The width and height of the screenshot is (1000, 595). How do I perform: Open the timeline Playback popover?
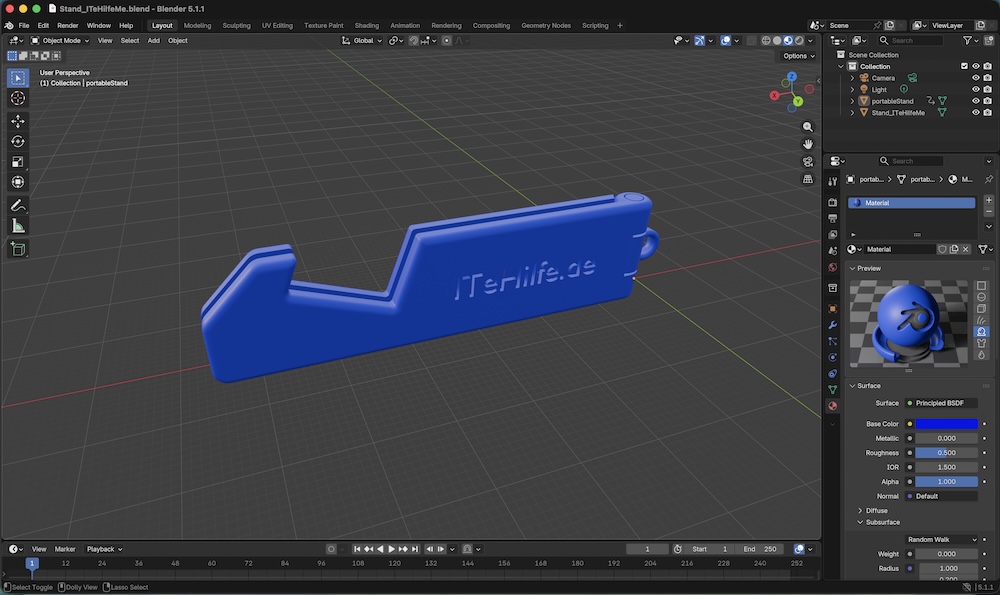[x=105, y=549]
